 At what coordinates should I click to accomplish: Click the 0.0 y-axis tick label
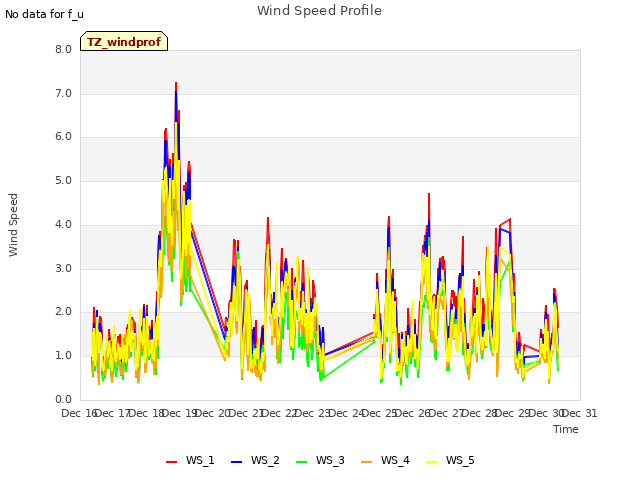pos(63,399)
